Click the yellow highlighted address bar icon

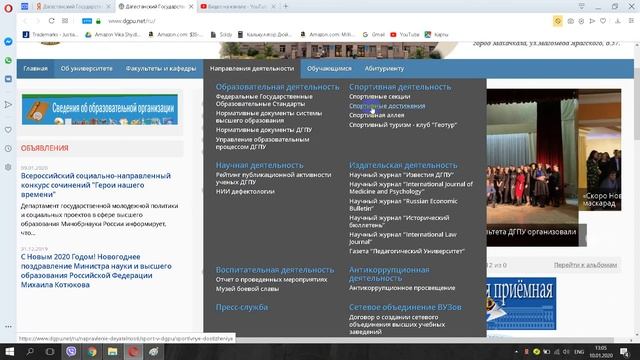click(x=558, y=21)
